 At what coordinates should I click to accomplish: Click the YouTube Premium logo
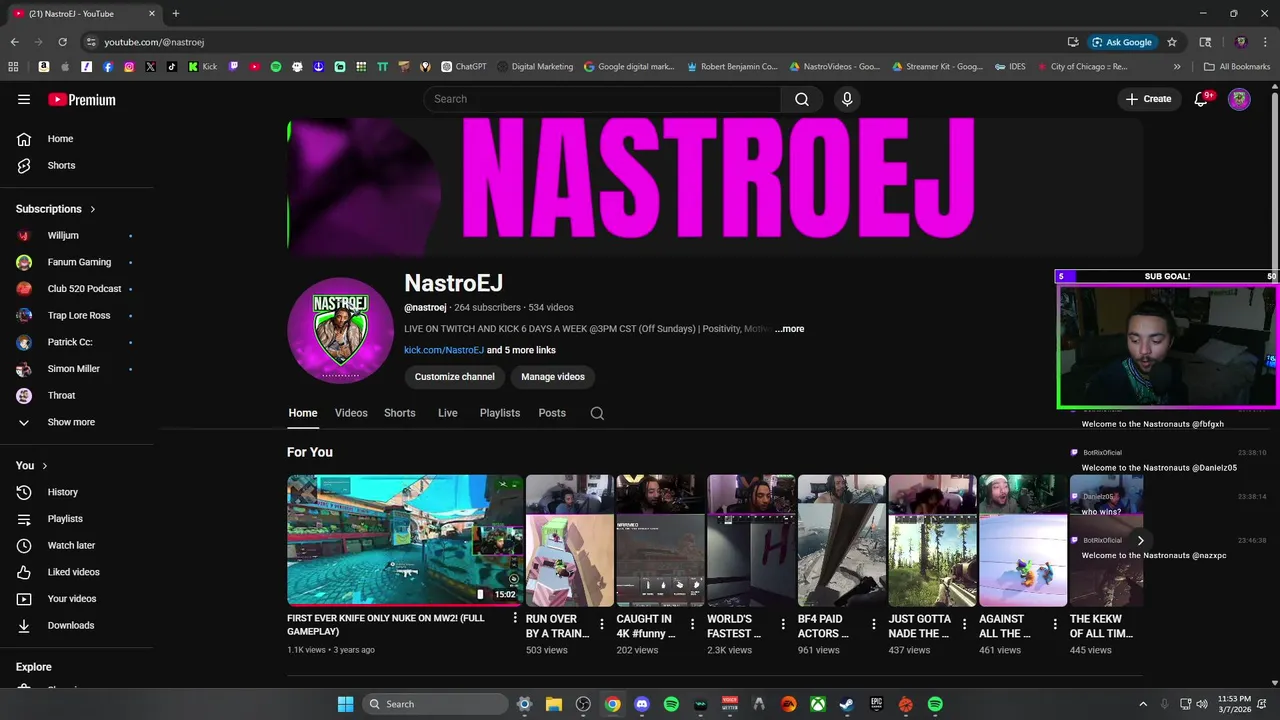[82, 99]
